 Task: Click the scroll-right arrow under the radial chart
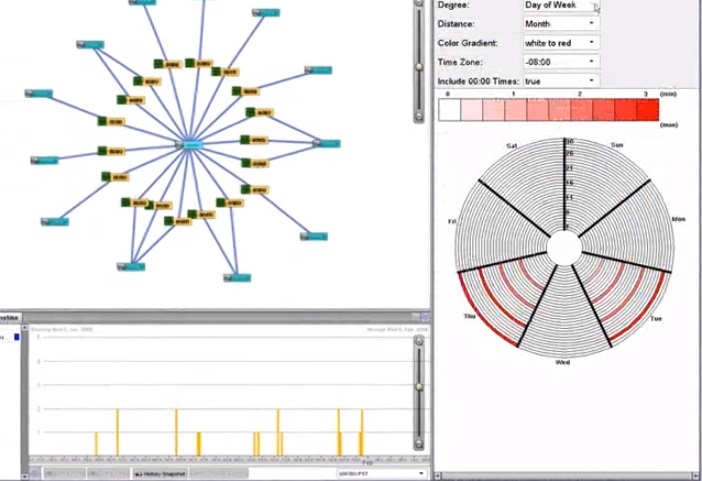(697, 477)
